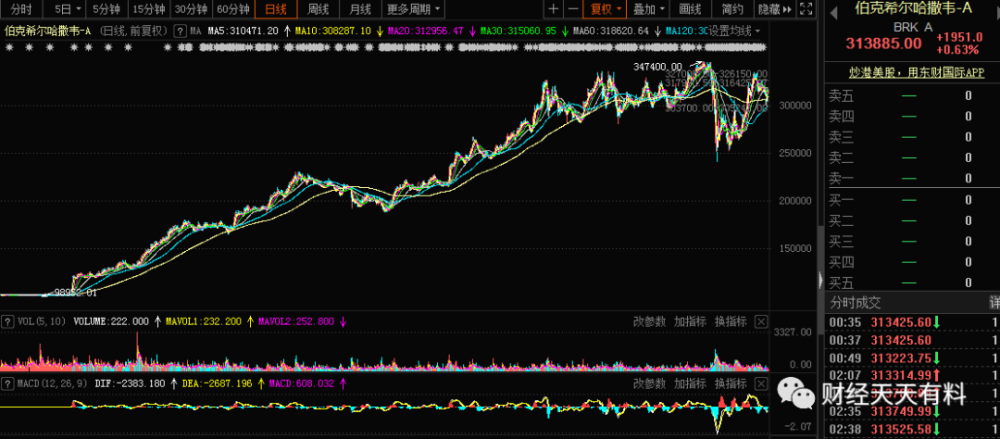Select trade row at 02:38

pyautogui.click(x=911, y=429)
